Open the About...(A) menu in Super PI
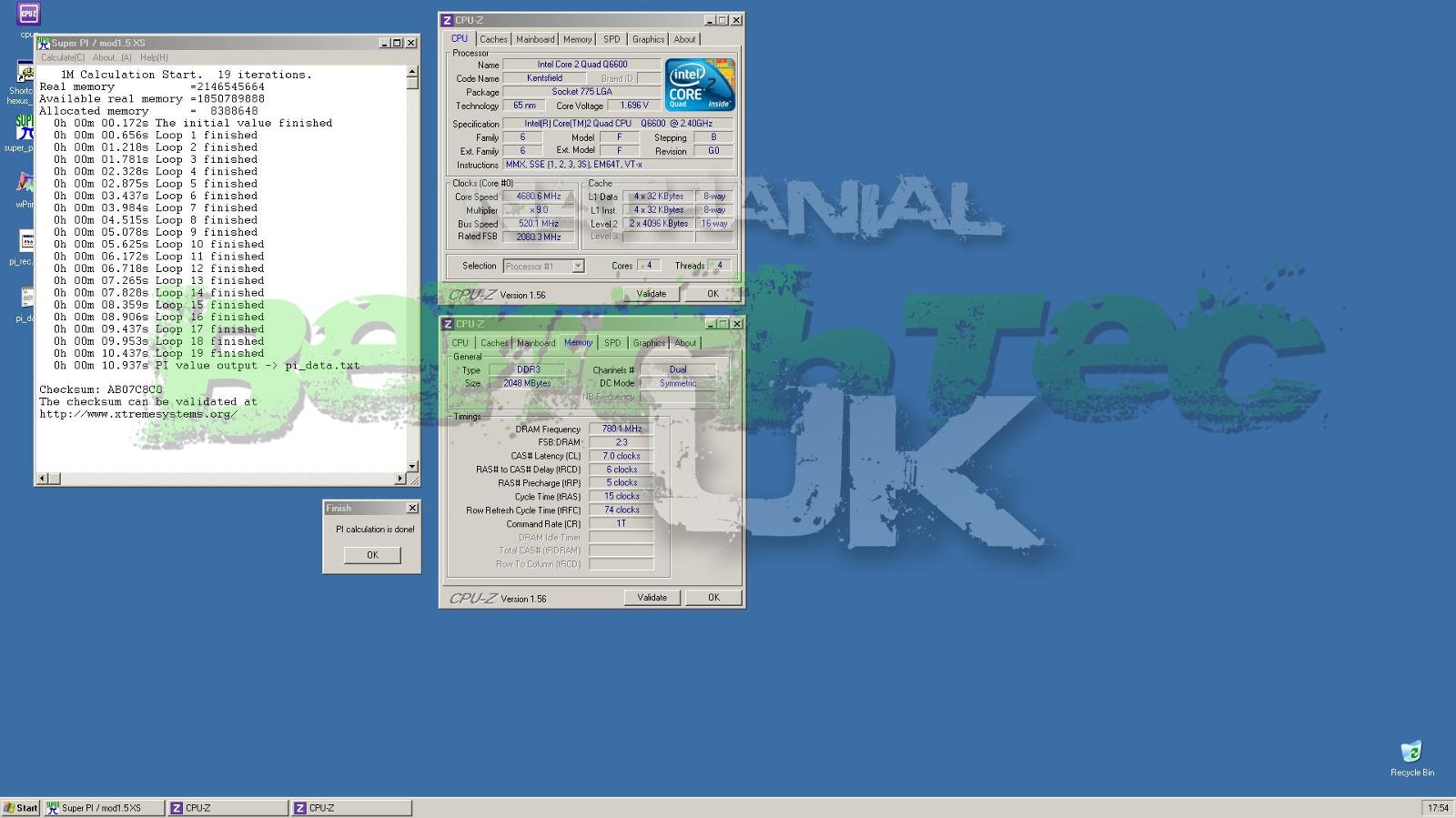Image resolution: width=1456 pixels, height=818 pixels. point(112,57)
